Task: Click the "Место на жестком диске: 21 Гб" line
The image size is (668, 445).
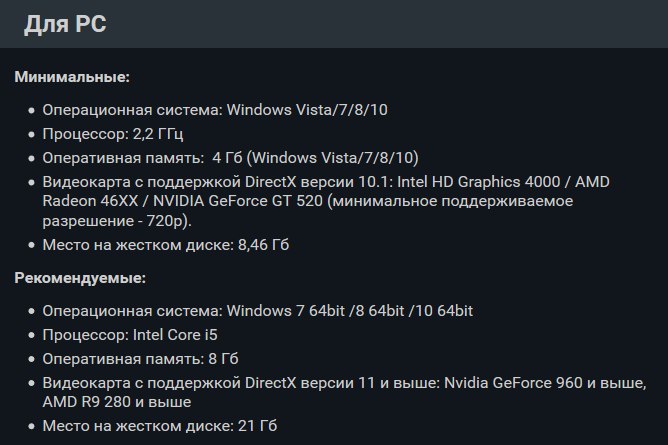Action: [160, 426]
